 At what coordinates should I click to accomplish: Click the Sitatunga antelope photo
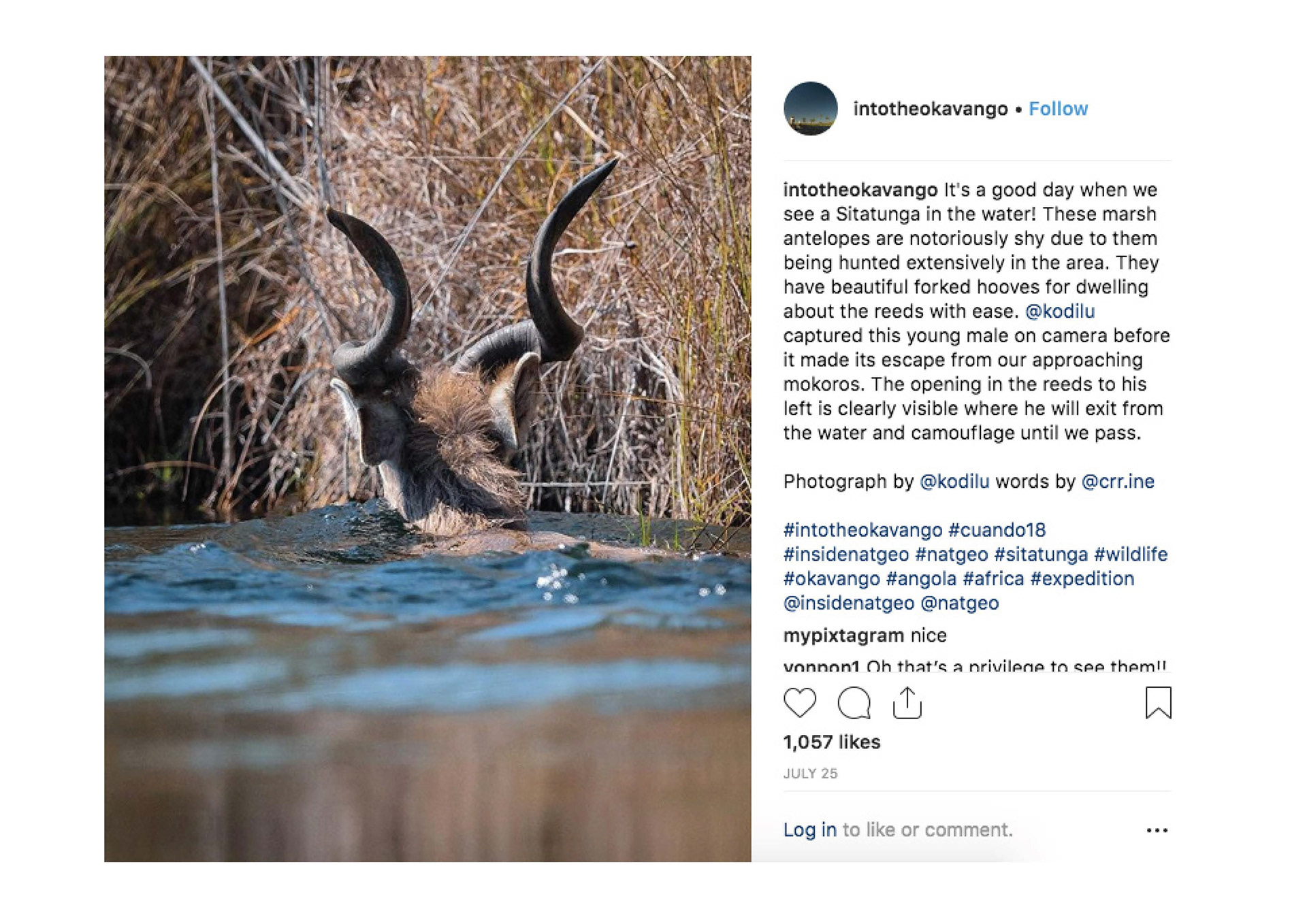click(427, 459)
